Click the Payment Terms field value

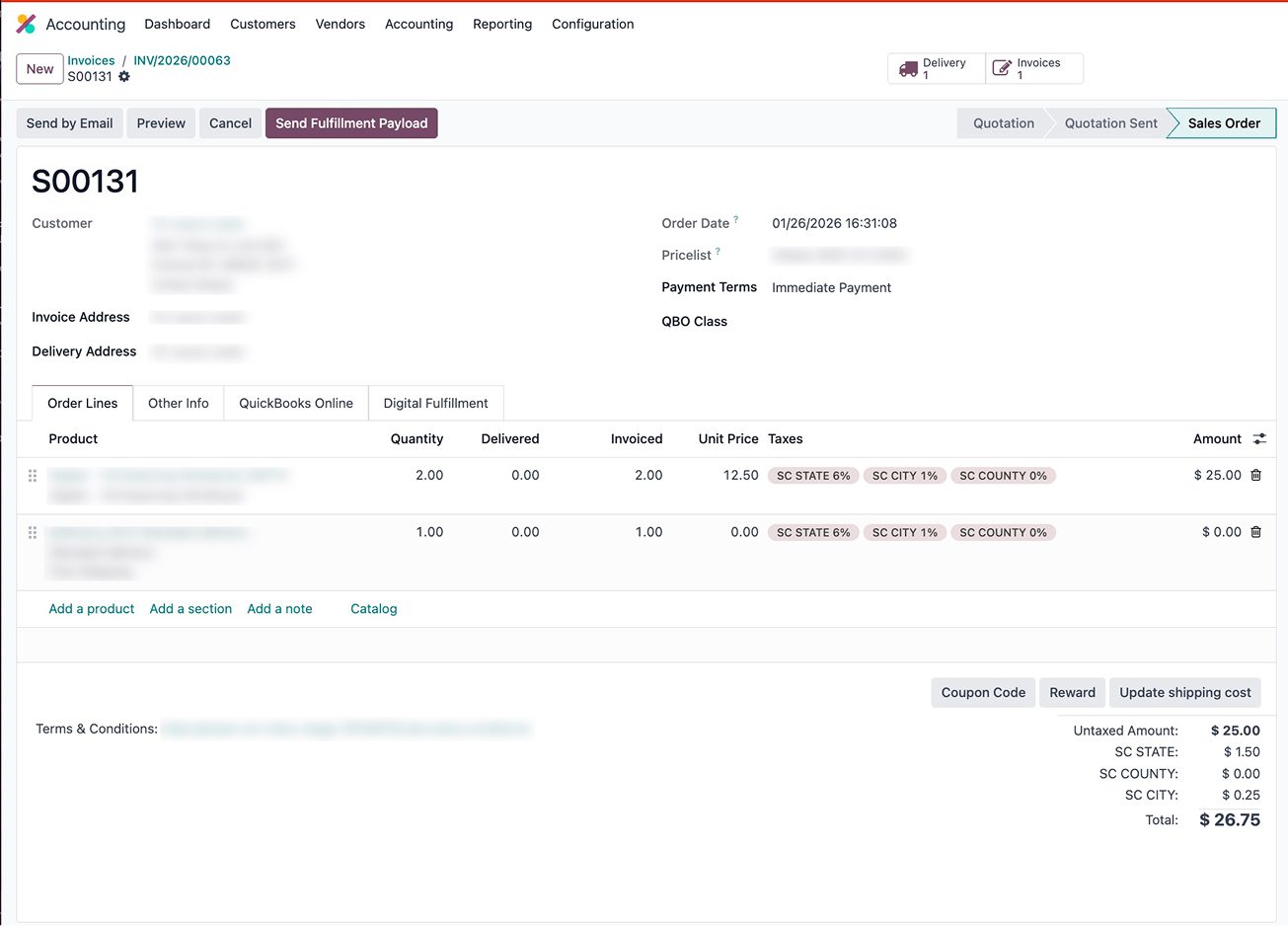click(831, 288)
